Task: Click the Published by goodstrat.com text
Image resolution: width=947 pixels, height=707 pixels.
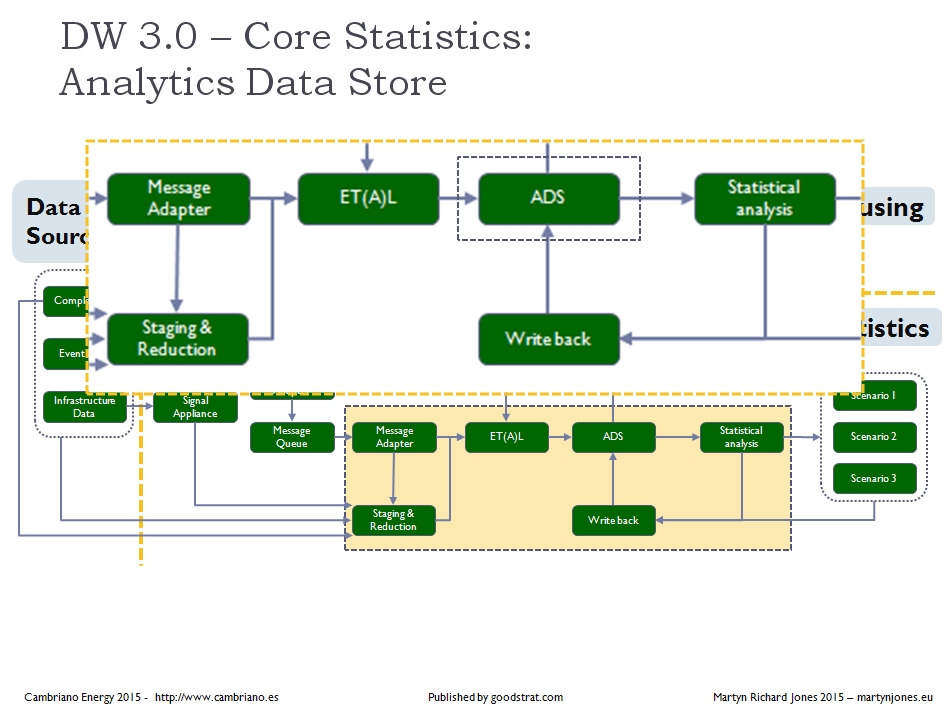Action: coord(495,697)
